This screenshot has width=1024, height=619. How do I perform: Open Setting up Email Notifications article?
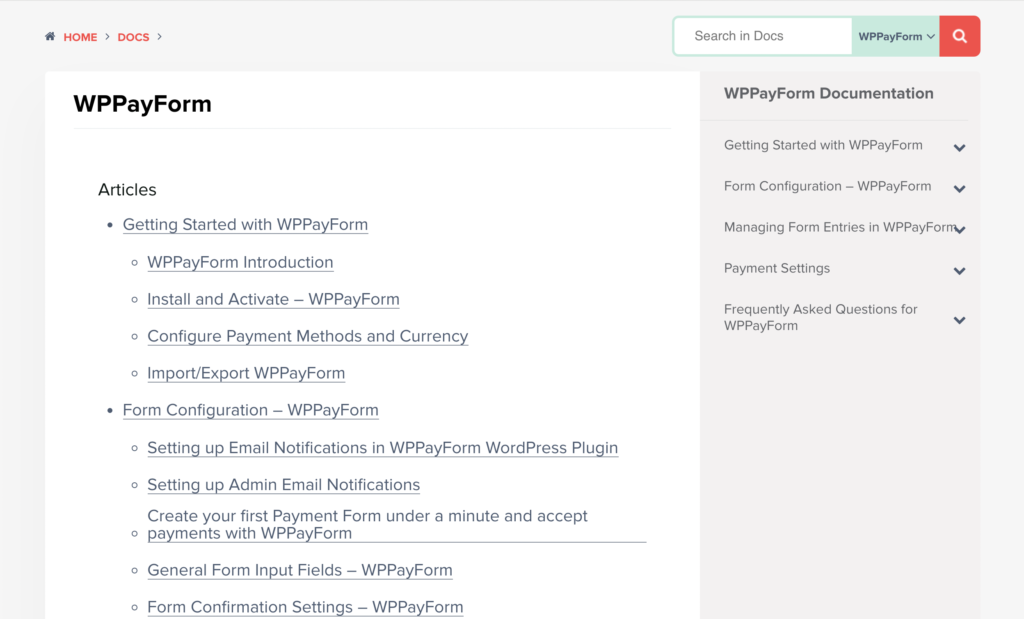382,448
